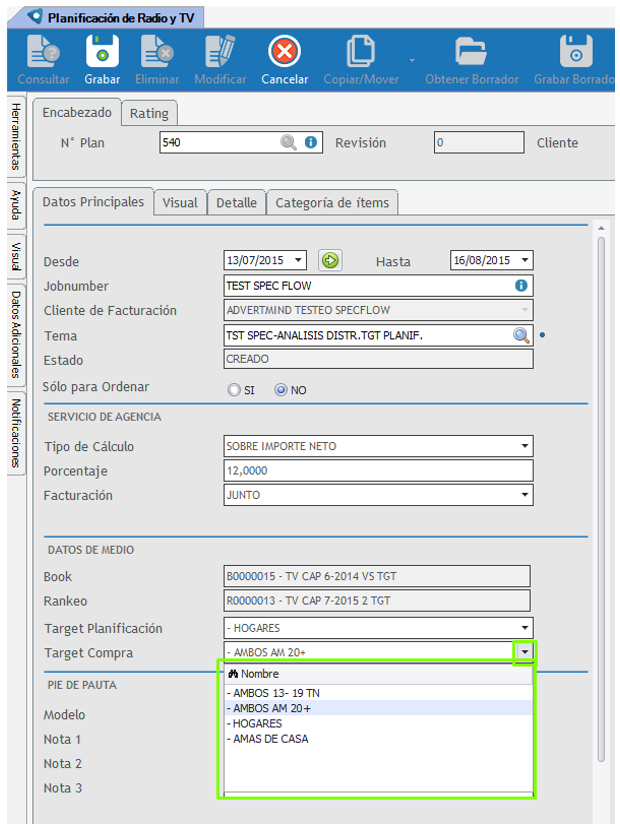Click the scroll up arrow of the form
Screen dimensions: 620x824
(601, 228)
